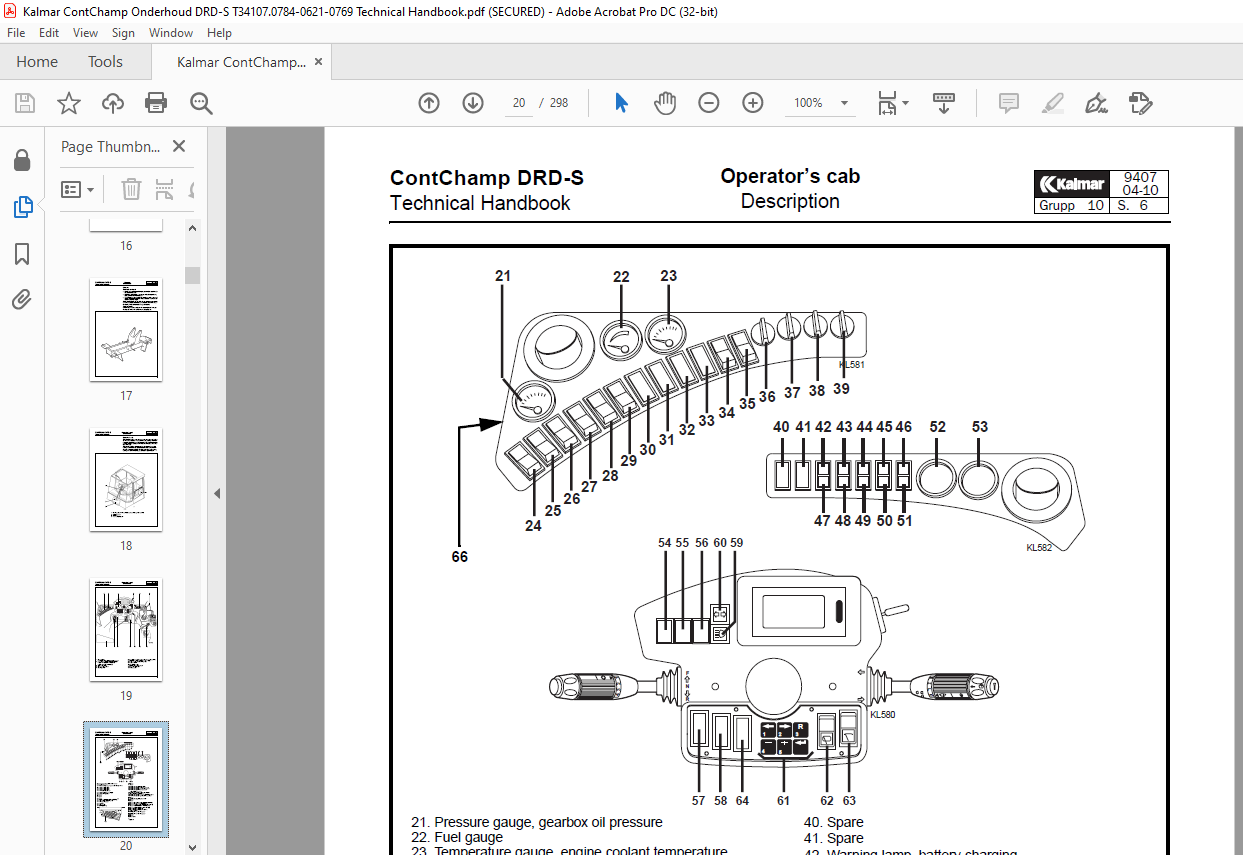Delete selected page thumbnails trash icon
This screenshot has height=855, width=1243.
(131, 189)
